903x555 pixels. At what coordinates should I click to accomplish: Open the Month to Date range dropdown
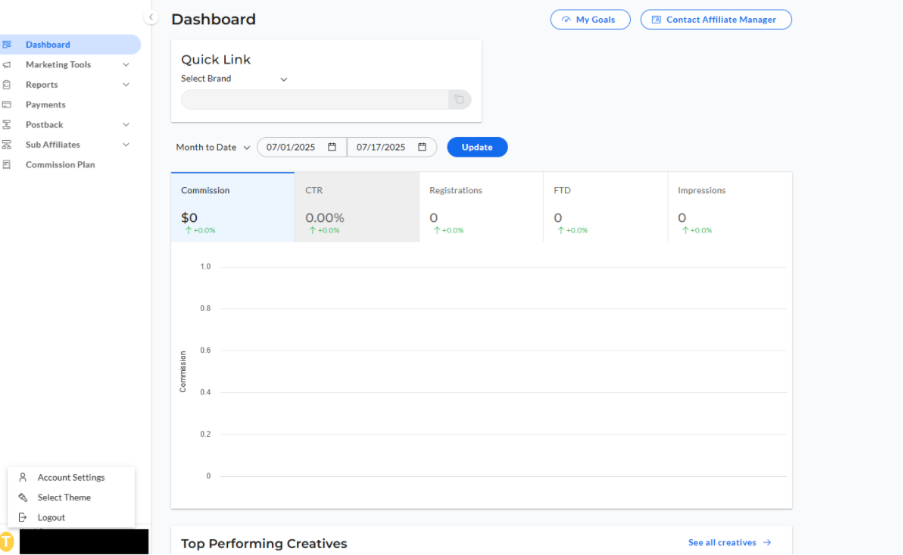coord(213,147)
